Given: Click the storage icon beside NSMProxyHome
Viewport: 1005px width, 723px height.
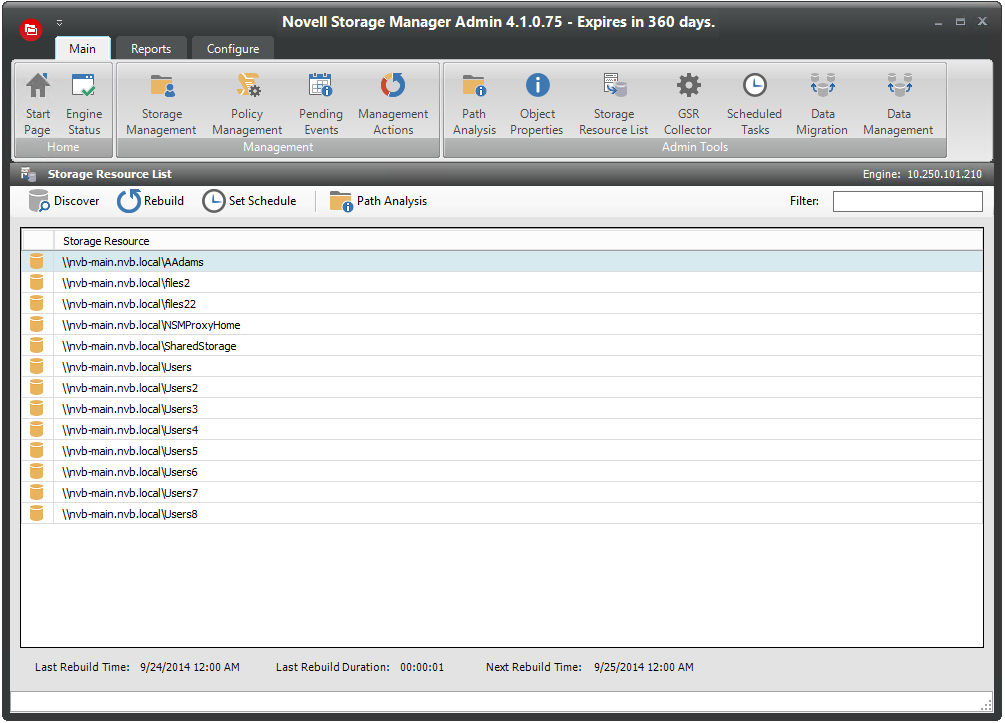Looking at the screenshot, I should click(x=37, y=324).
